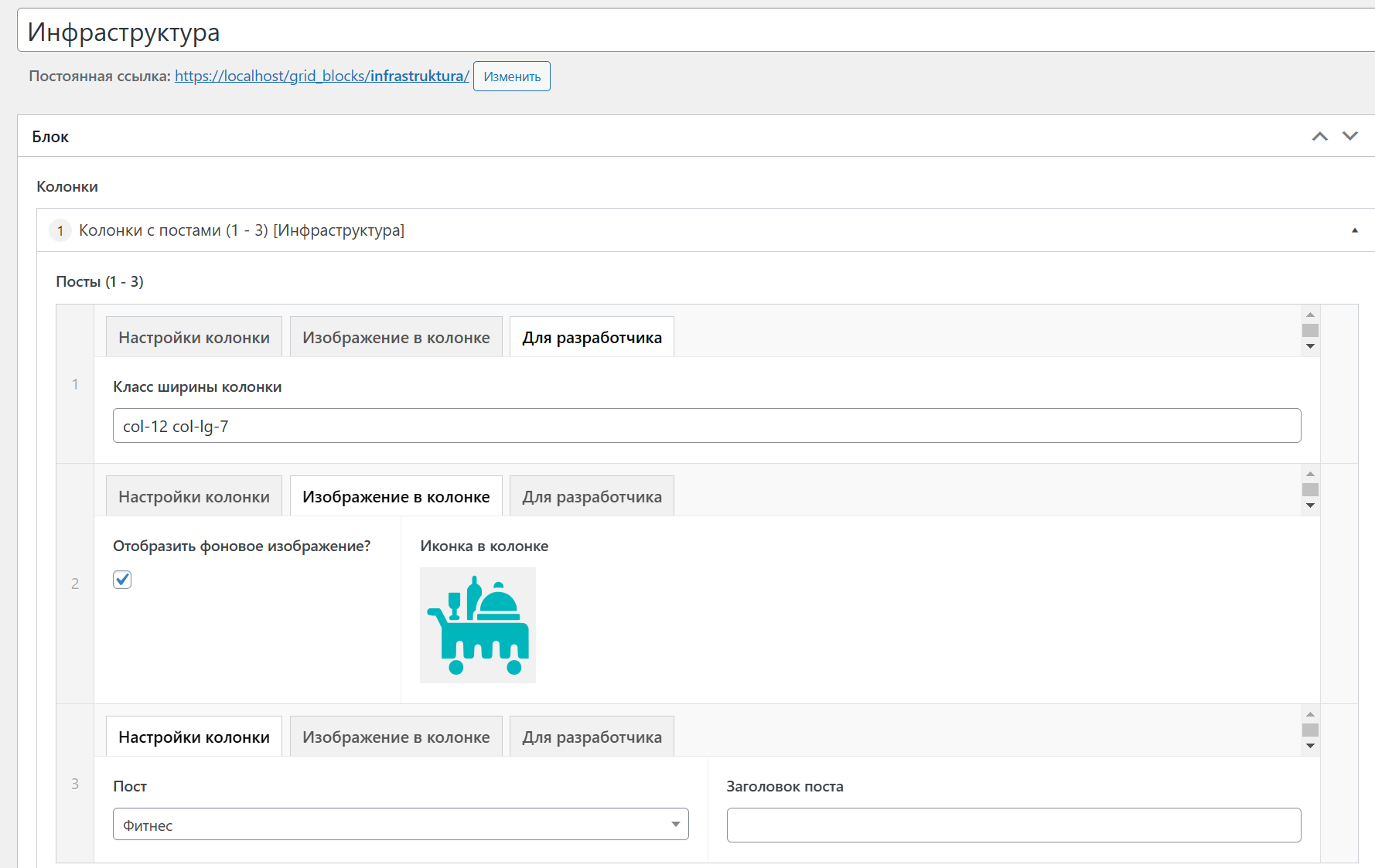Image resolution: width=1375 pixels, height=868 pixels.
Task: Move the Блок panel up with chevron
Action: coord(1319,137)
